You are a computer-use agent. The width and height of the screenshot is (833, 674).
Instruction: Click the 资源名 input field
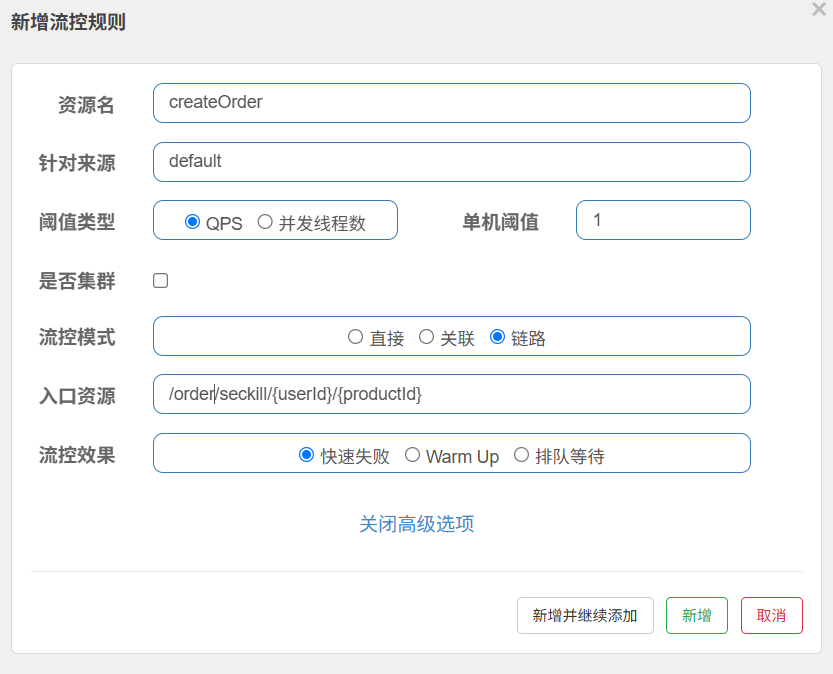tap(451, 103)
